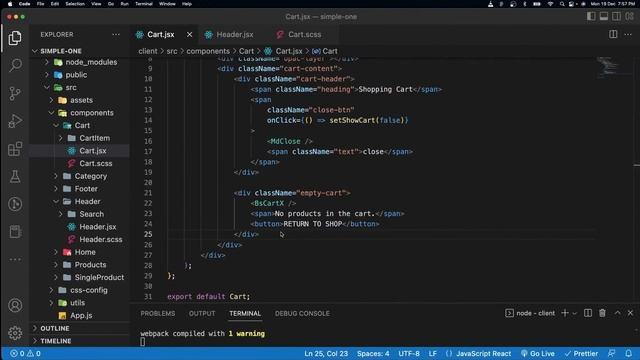640x360 pixels.
Task: Expand the OUTLINE section
Action: [x=55, y=329]
